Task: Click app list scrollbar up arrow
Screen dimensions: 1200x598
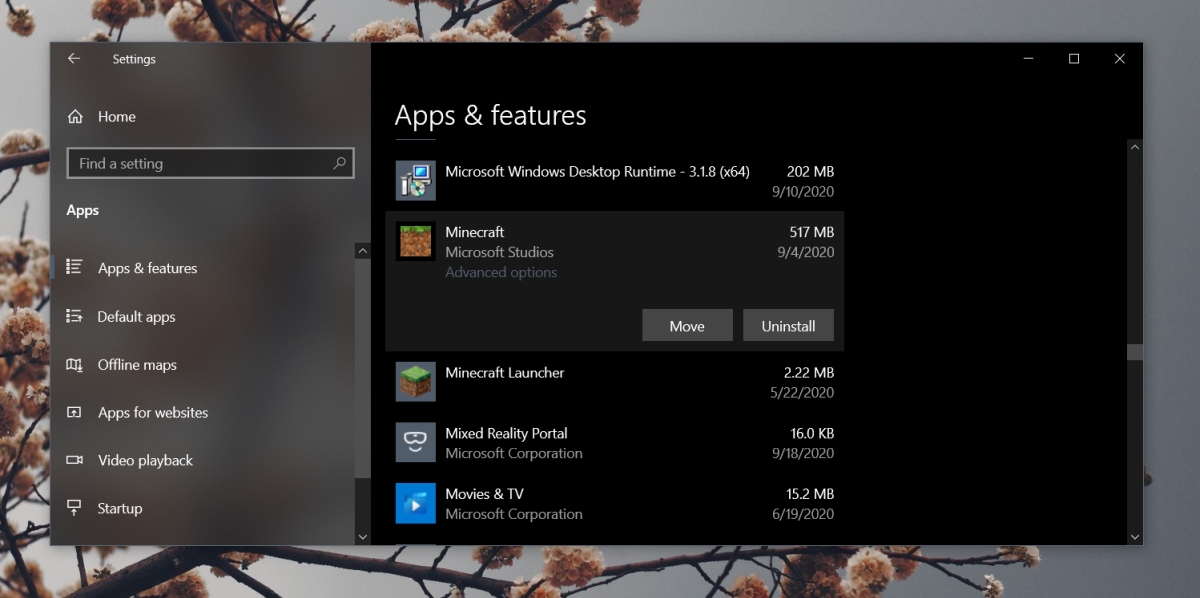Action: (1134, 147)
